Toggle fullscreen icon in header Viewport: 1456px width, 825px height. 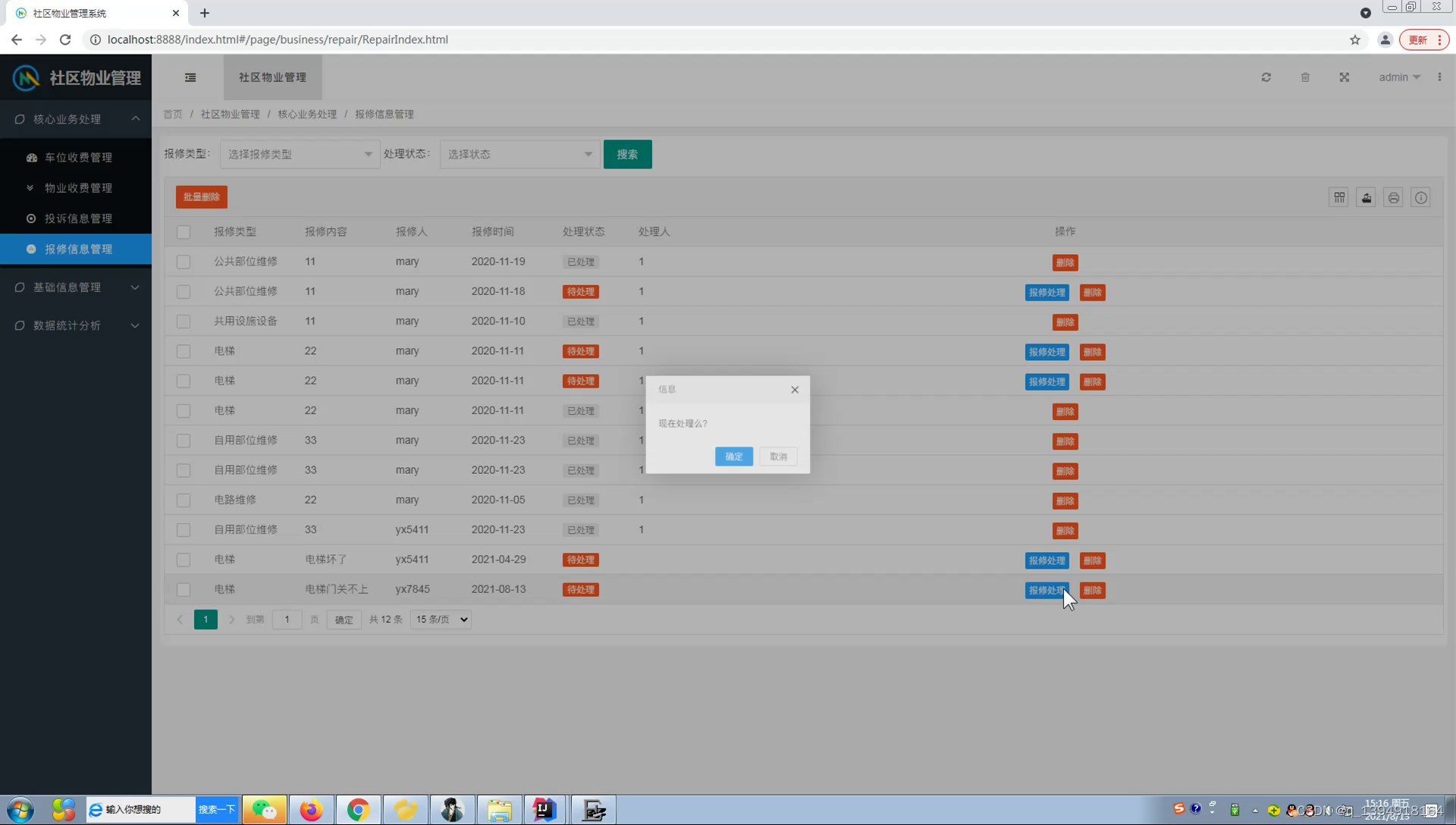[1344, 77]
